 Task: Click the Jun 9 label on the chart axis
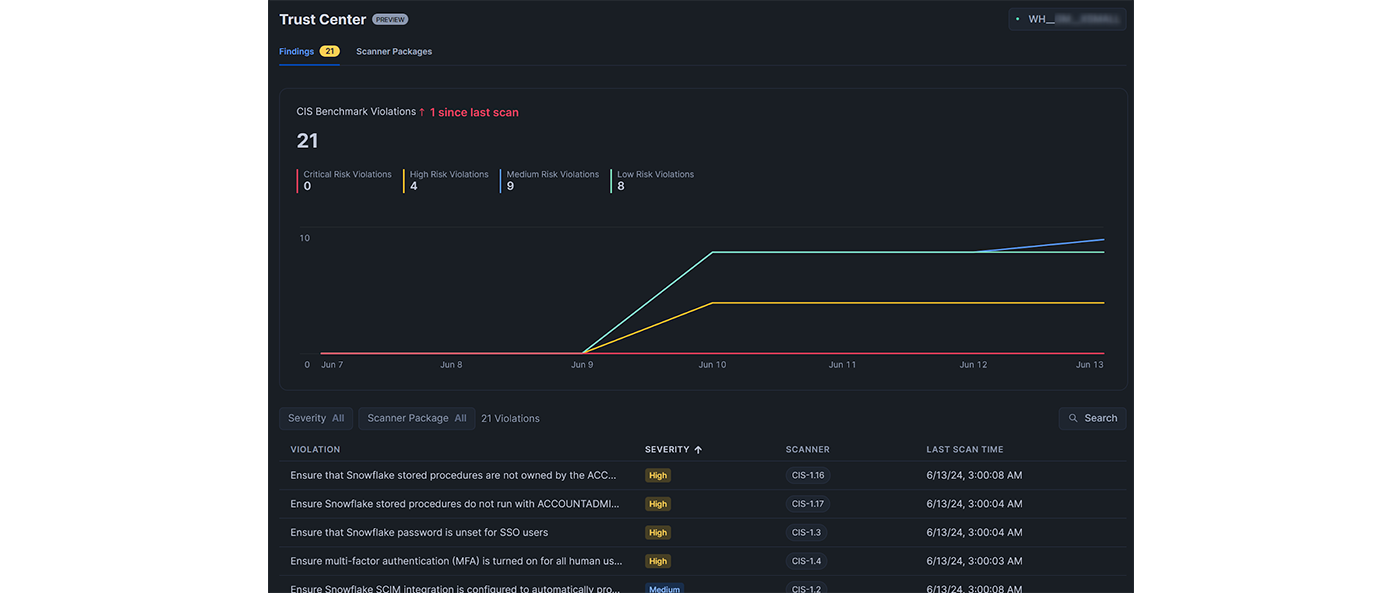pyautogui.click(x=582, y=365)
